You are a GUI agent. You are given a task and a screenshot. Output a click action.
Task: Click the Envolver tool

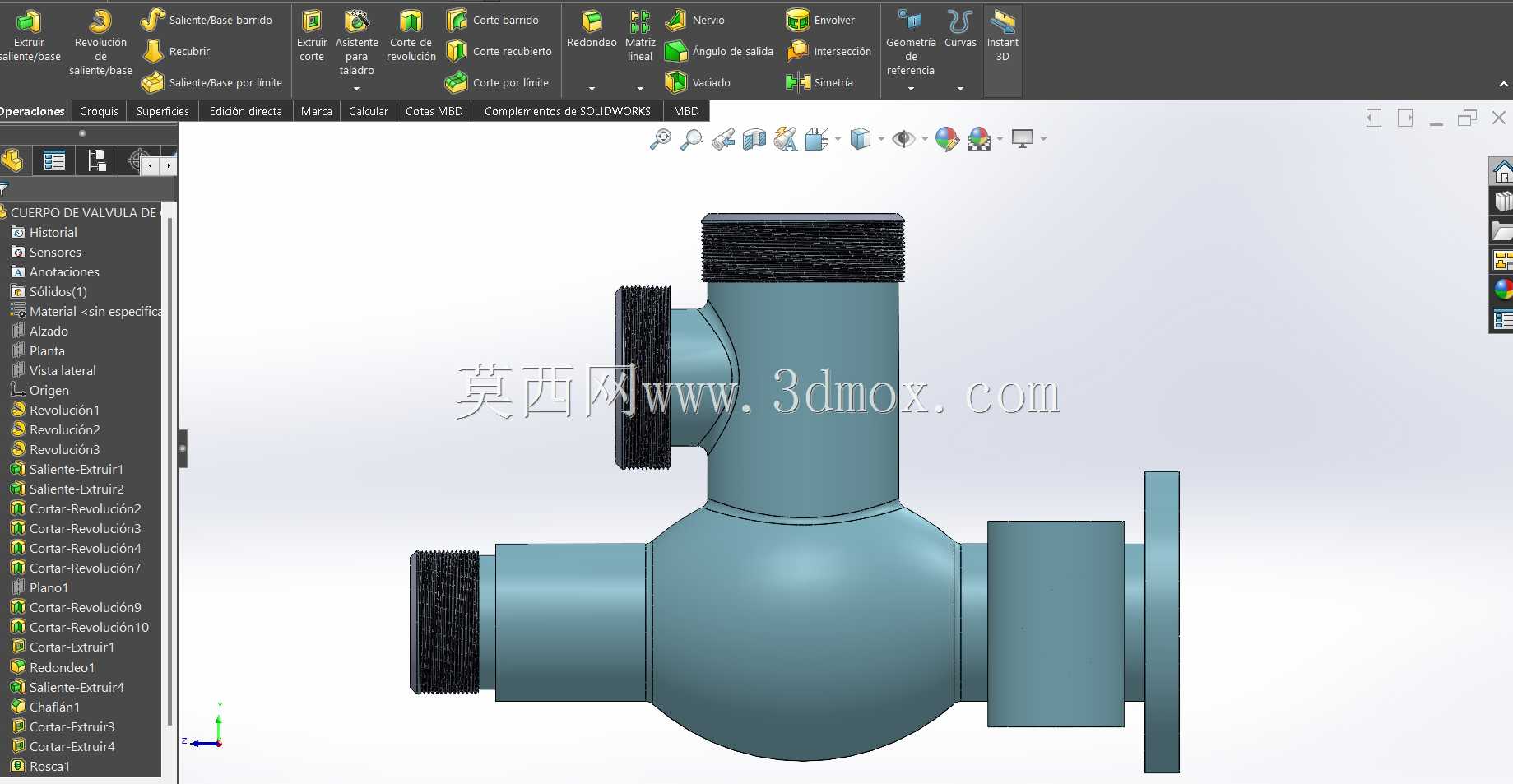(x=820, y=20)
